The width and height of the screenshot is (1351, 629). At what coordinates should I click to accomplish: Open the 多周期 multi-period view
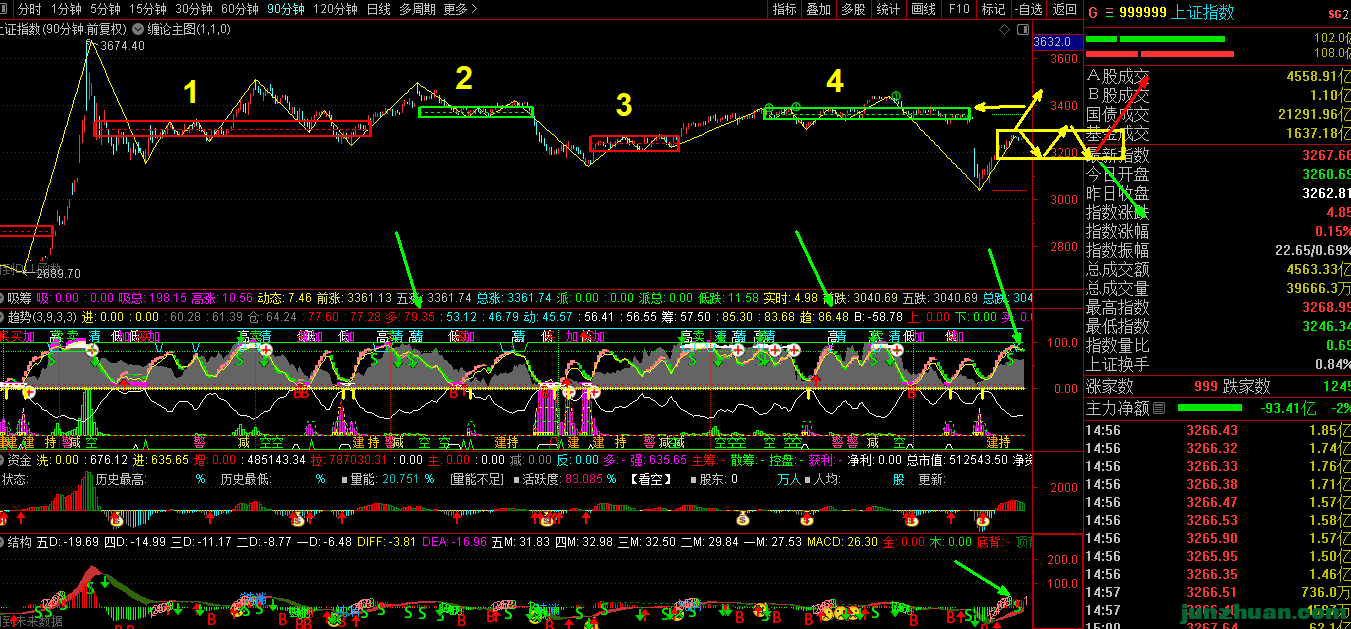[417, 9]
